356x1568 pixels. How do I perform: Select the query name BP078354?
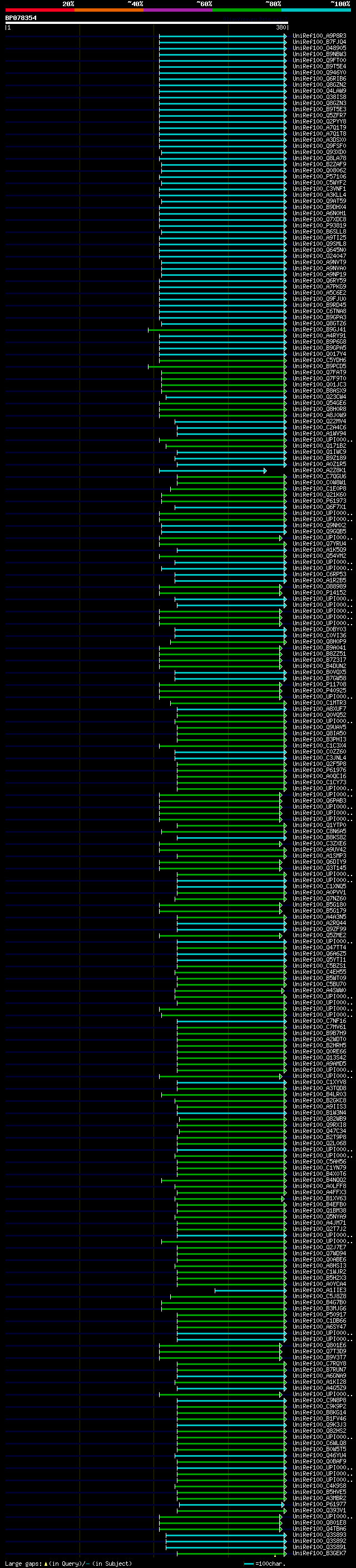click(21, 18)
